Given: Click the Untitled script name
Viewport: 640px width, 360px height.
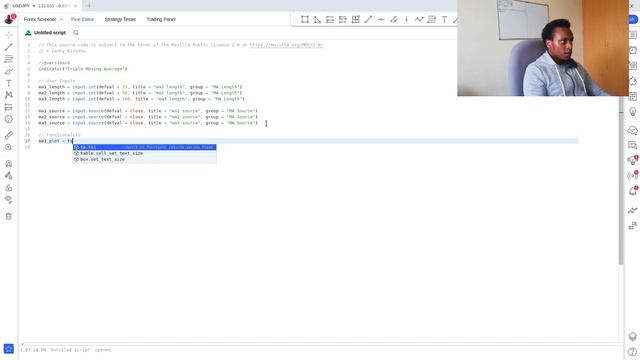Looking at the screenshot, I should point(50,33).
